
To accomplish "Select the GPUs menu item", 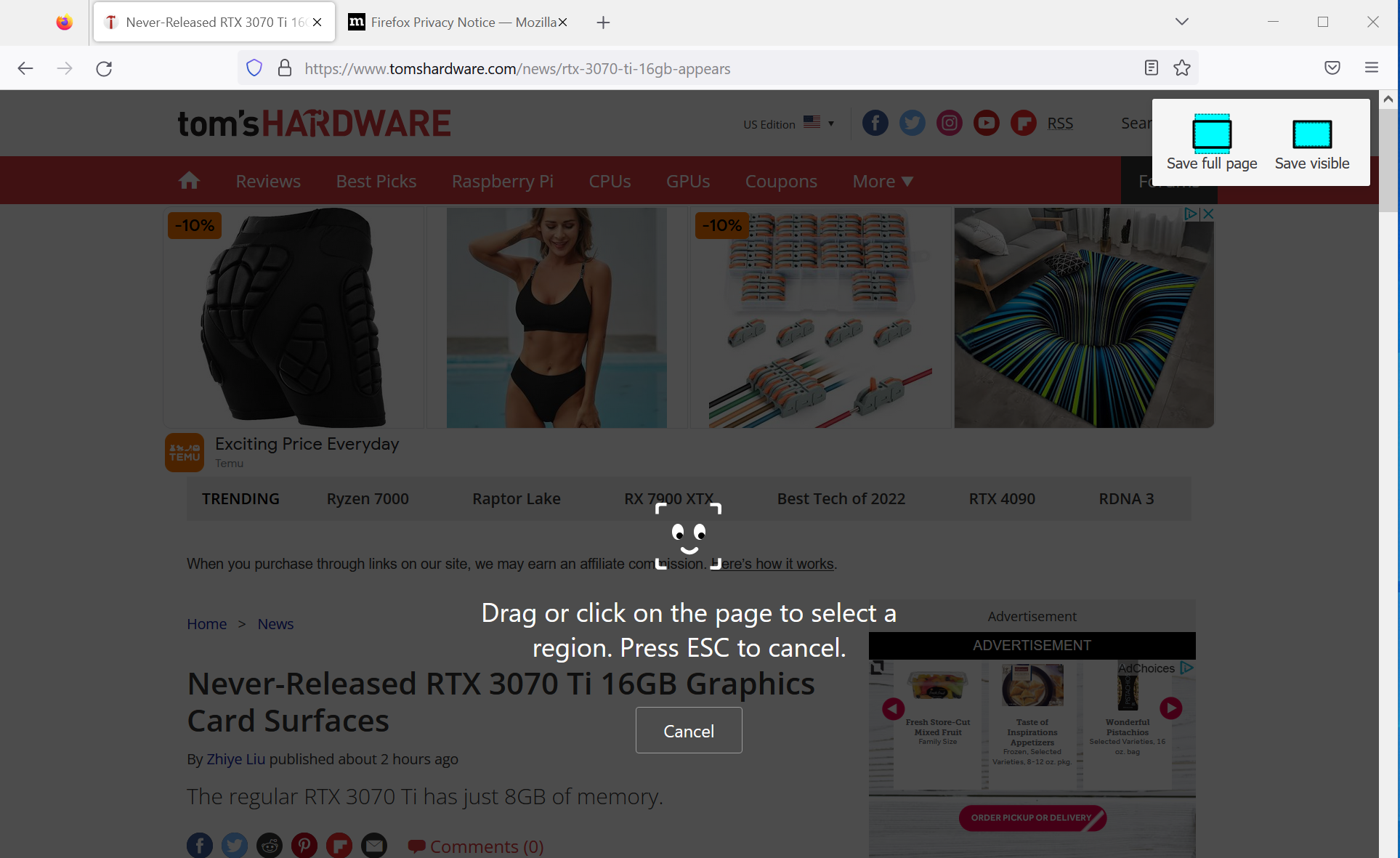I will [688, 181].
